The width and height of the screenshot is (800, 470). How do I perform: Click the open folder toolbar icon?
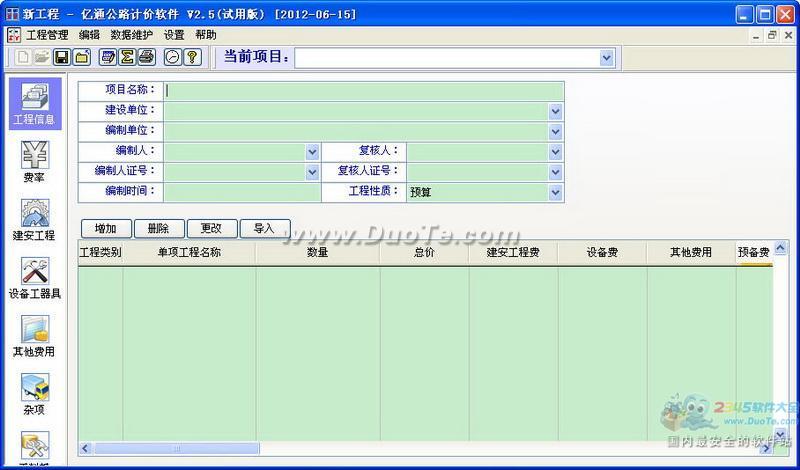pyautogui.click(x=42, y=57)
